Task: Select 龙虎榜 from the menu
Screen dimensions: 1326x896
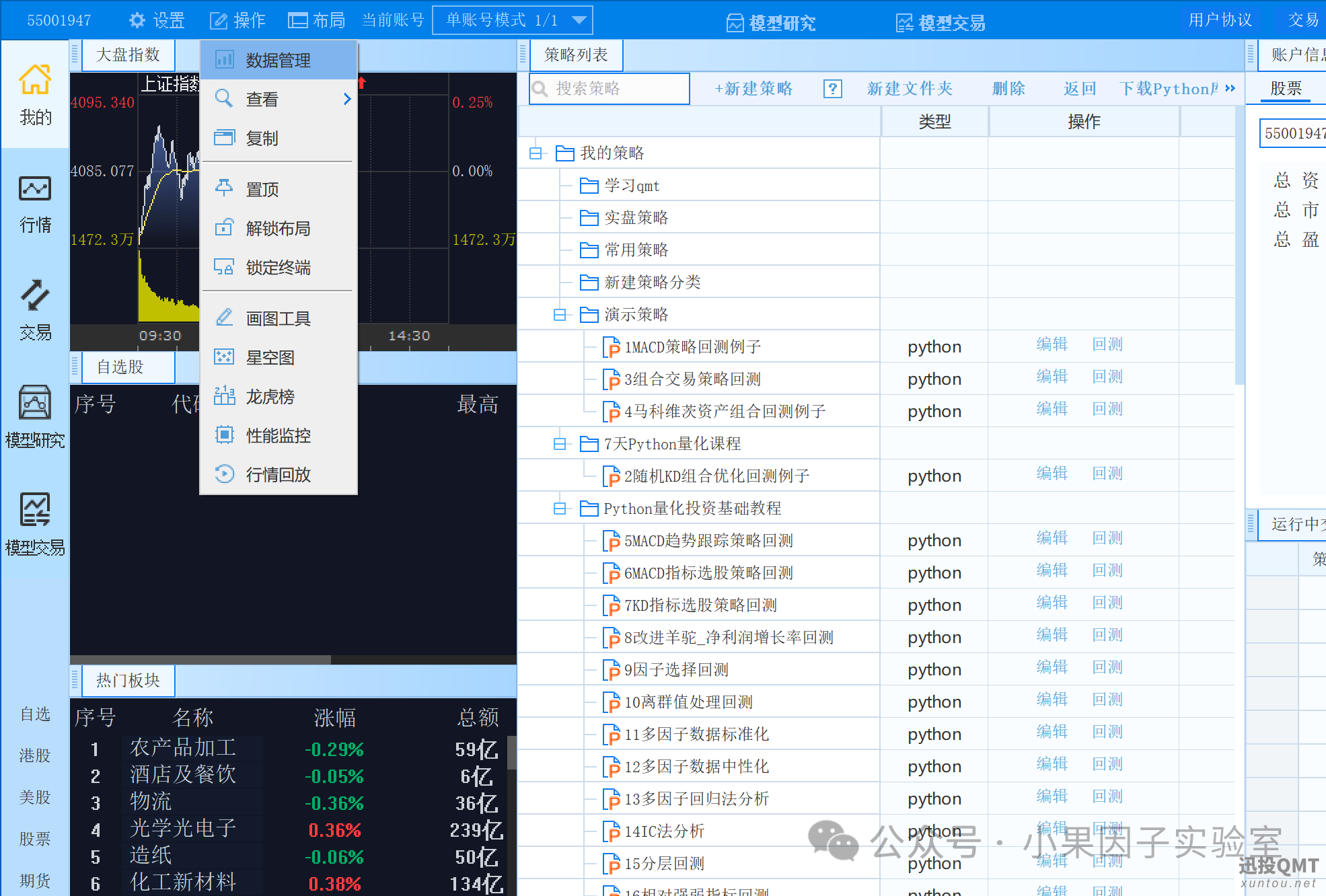Action: (x=270, y=397)
